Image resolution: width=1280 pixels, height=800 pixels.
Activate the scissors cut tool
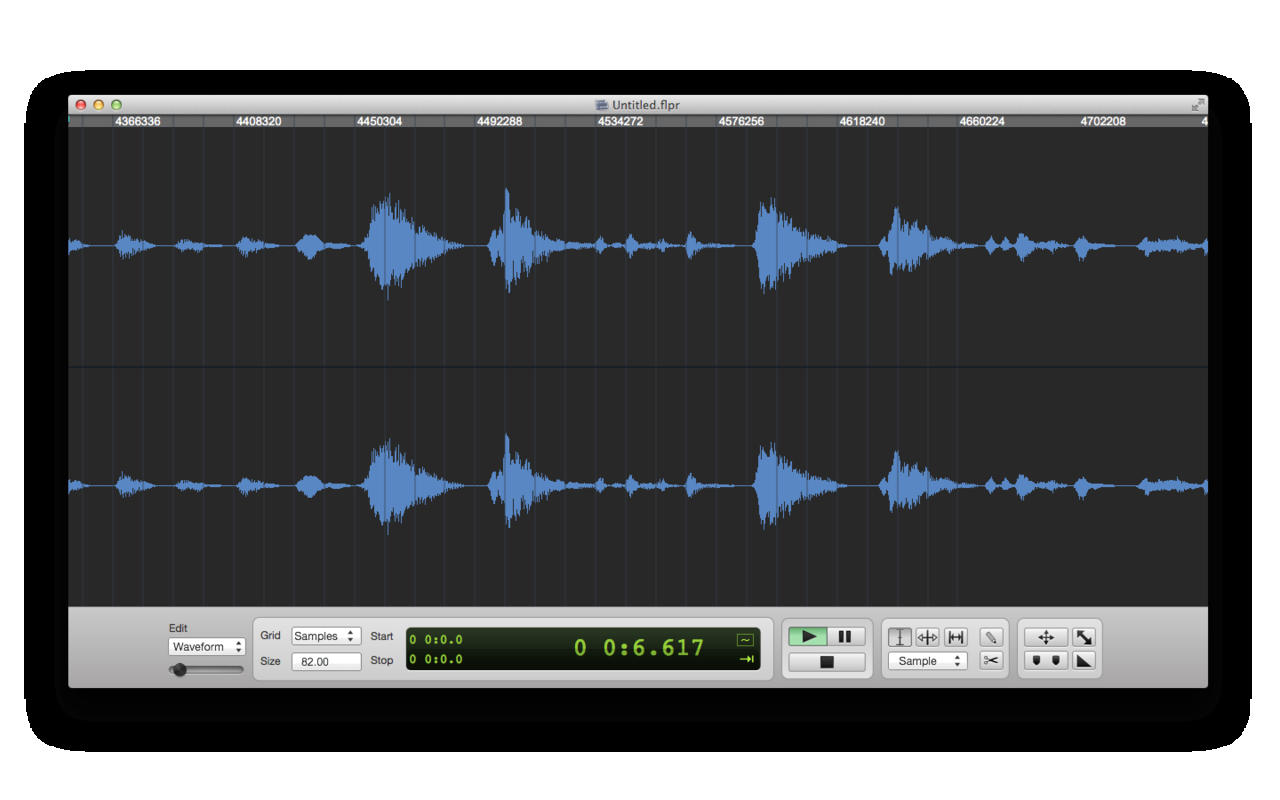990,661
